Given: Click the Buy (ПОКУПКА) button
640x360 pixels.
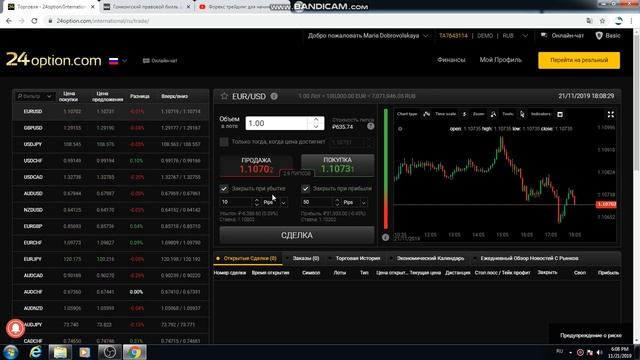Looking at the screenshot, I should click(338, 165).
